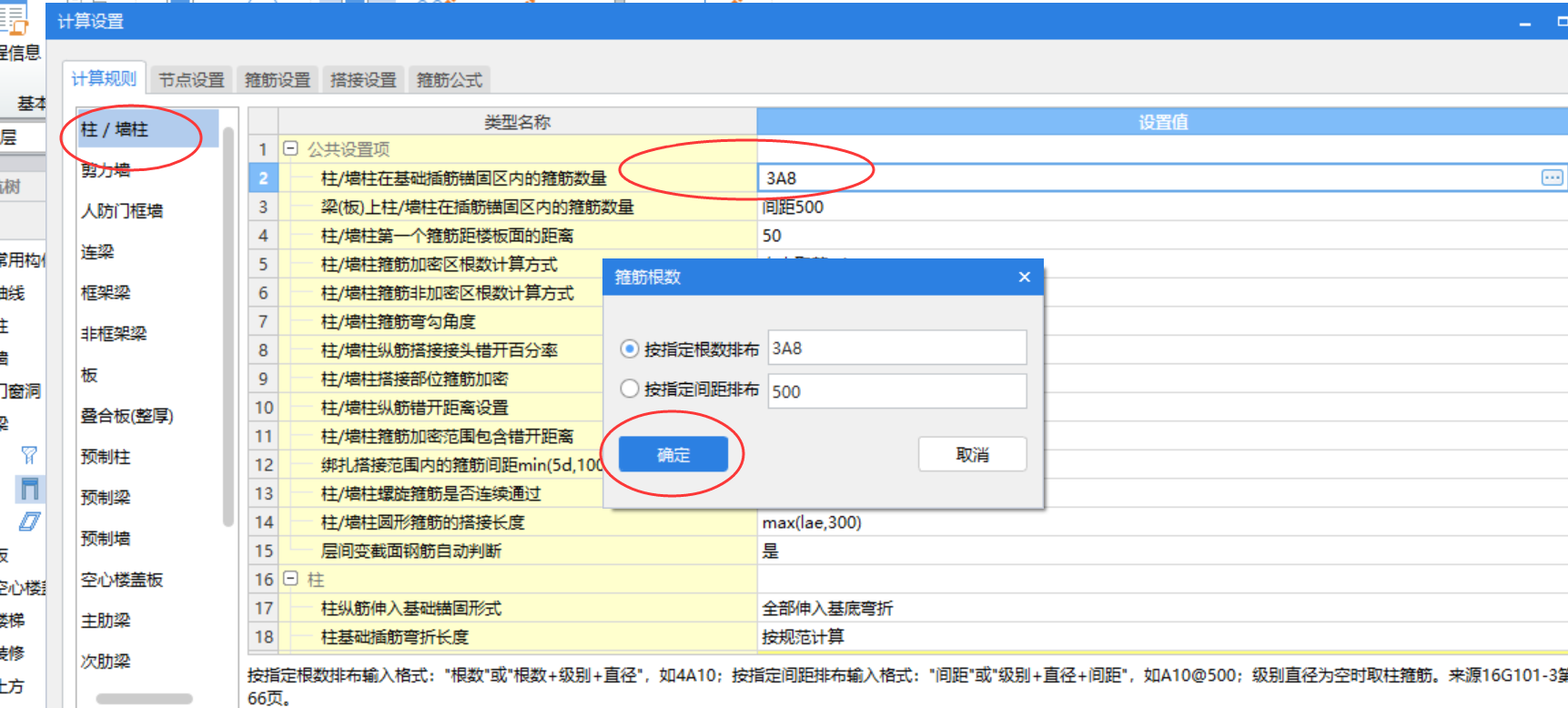Click the max(lae,300) value cell
1568x708 pixels.
[1162, 522]
